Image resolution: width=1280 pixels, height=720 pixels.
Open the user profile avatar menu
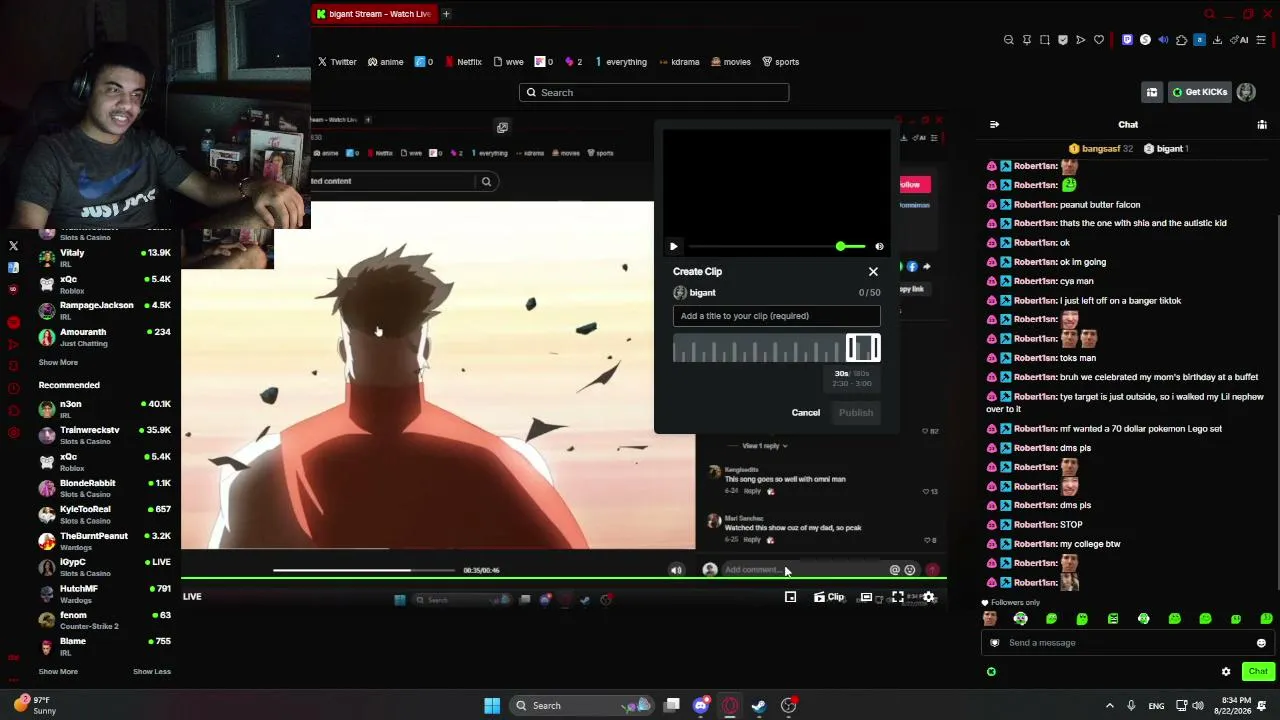pyautogui.click(x=1246, y=92)
